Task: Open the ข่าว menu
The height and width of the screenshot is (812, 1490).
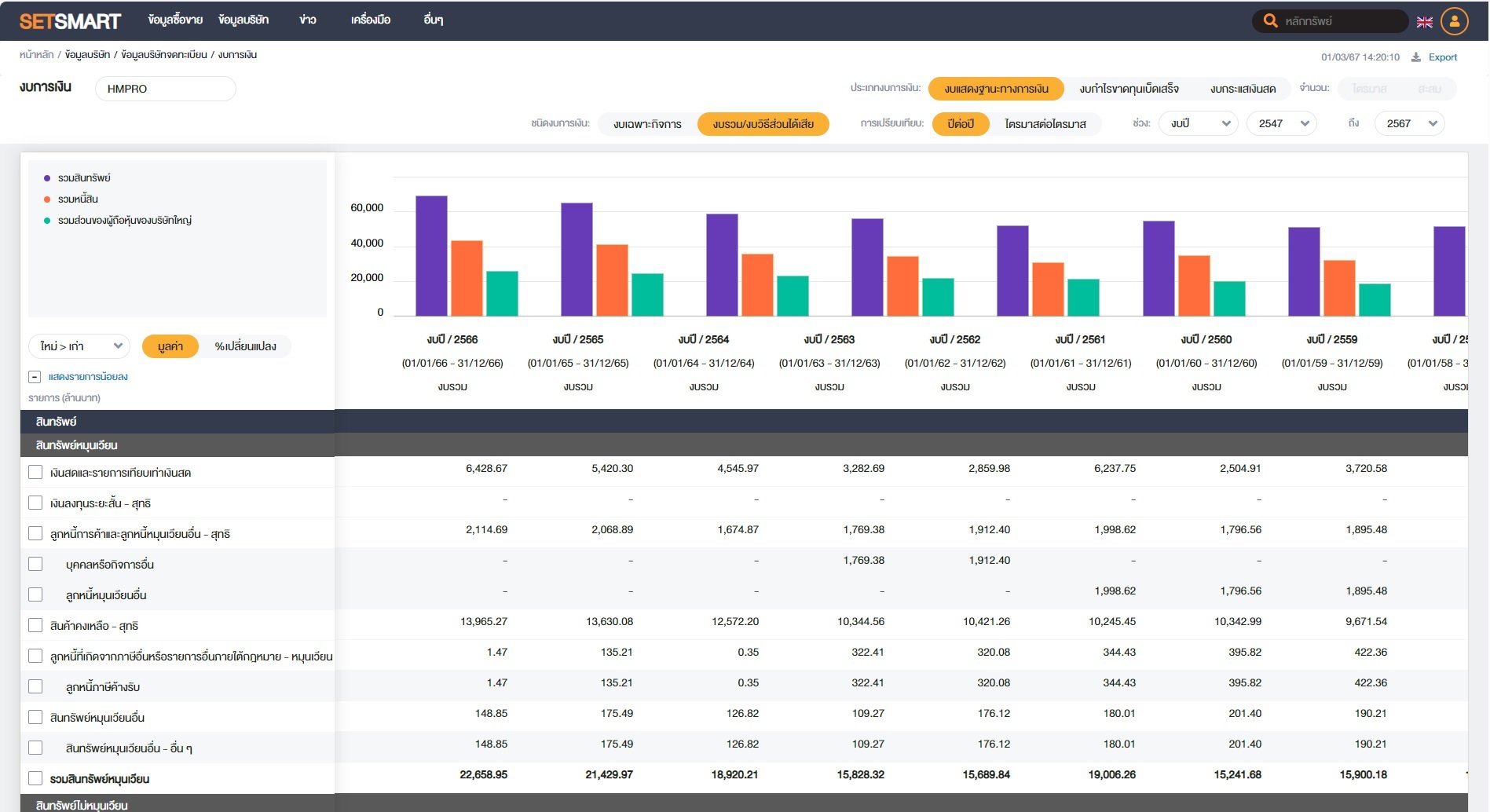Action: click(x=308, y=20)
